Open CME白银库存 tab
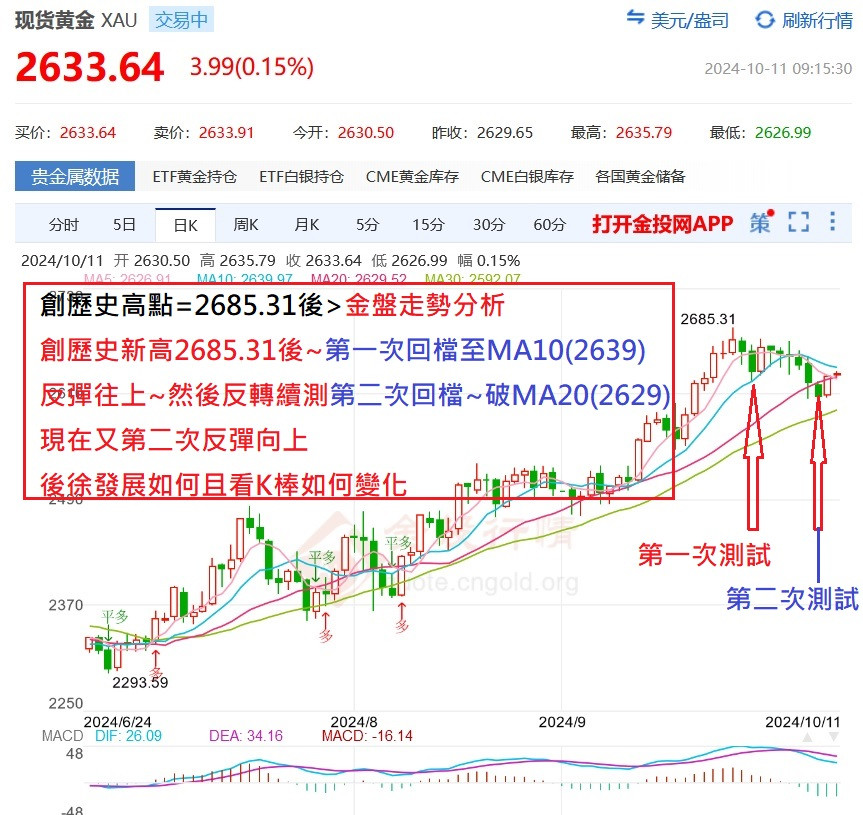Image resolution: width=863 pixels, height=815 pixels. 527,177
